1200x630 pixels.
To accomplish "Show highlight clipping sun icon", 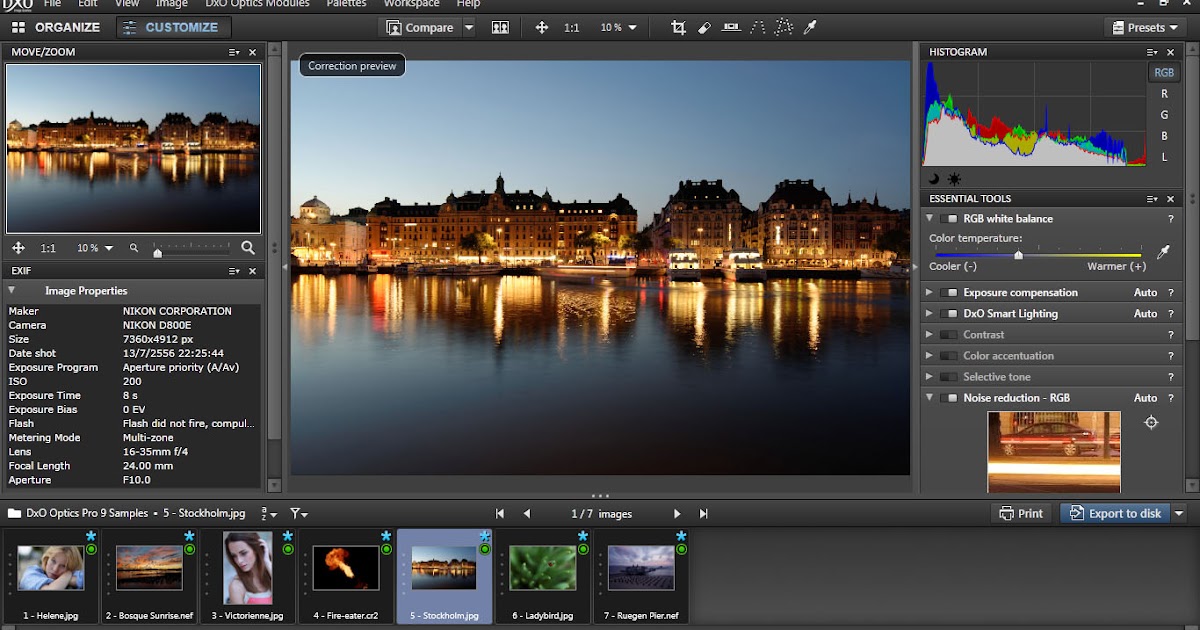I will [x=954, y=179].
